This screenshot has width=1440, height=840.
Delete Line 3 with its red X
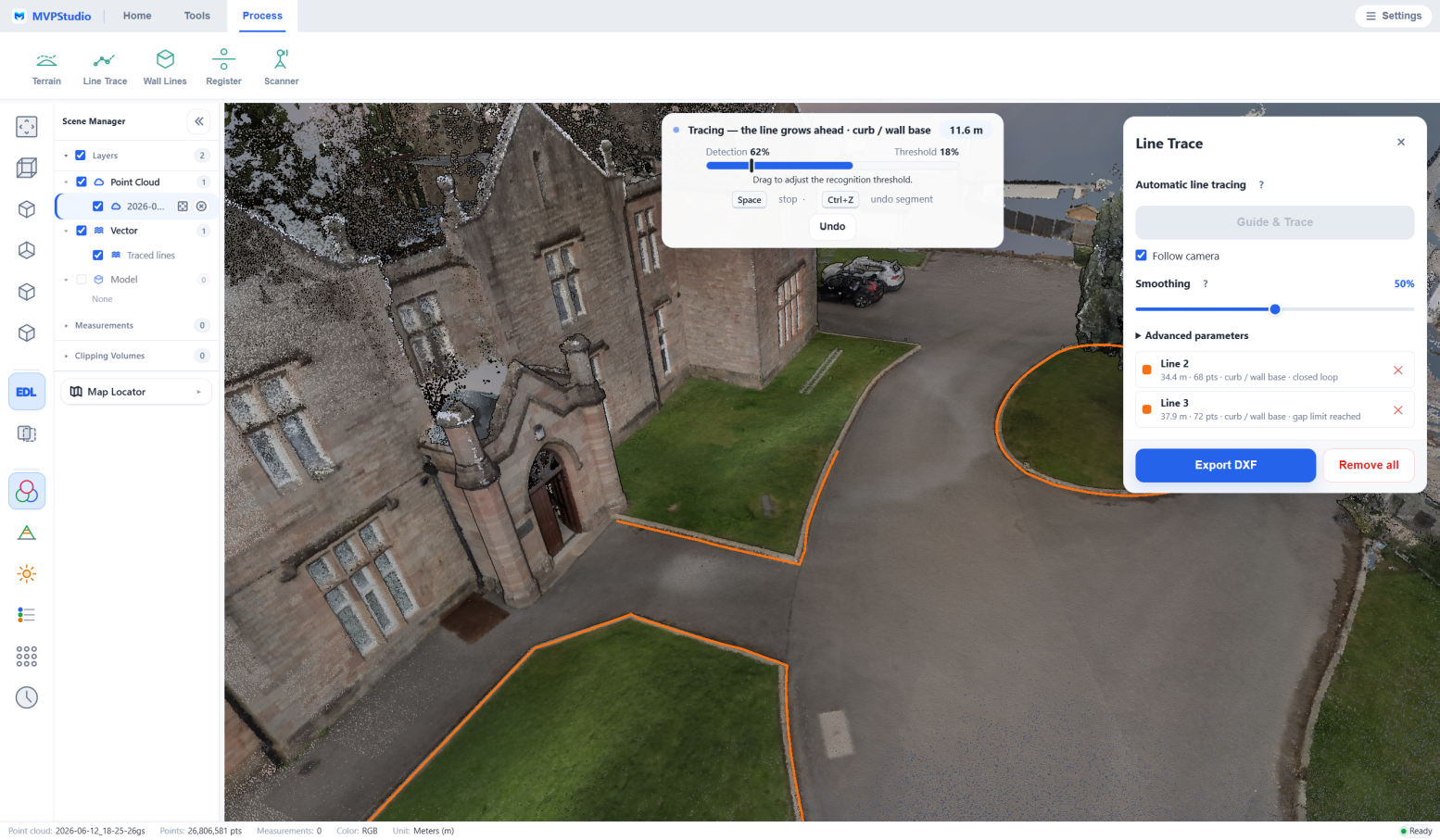[1398, 410]
